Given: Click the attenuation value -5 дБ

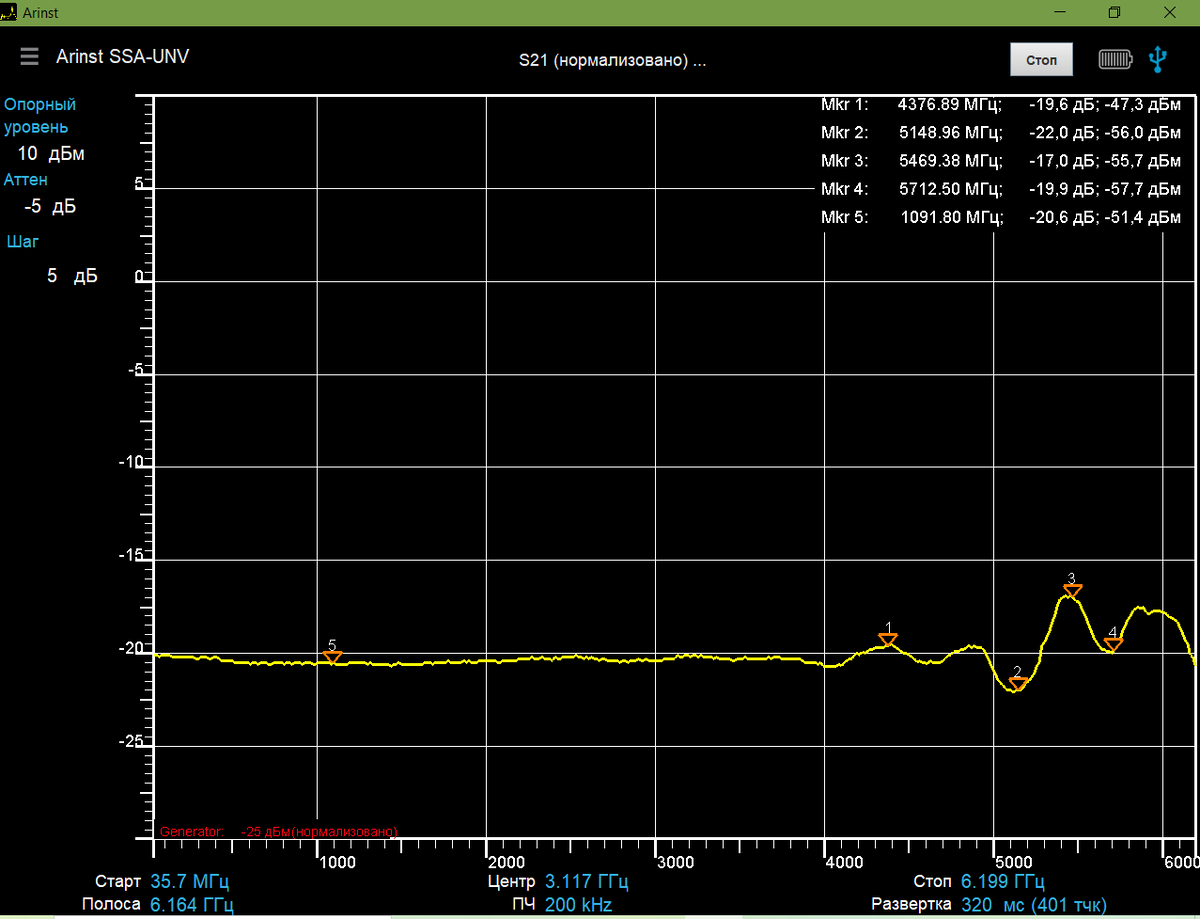Looking at the screenshot, I should point(50,207).
